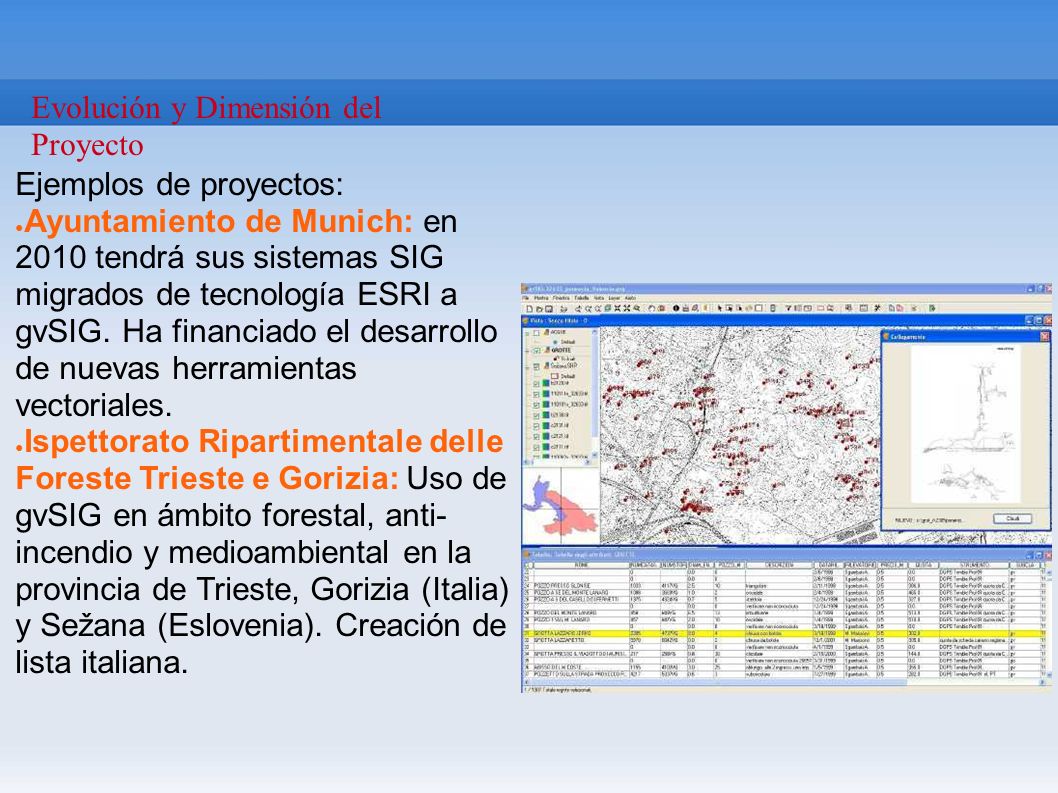
Task: Click the DESCRIZIONE column header
Action: pyautogui.click(x=779, y=565)
